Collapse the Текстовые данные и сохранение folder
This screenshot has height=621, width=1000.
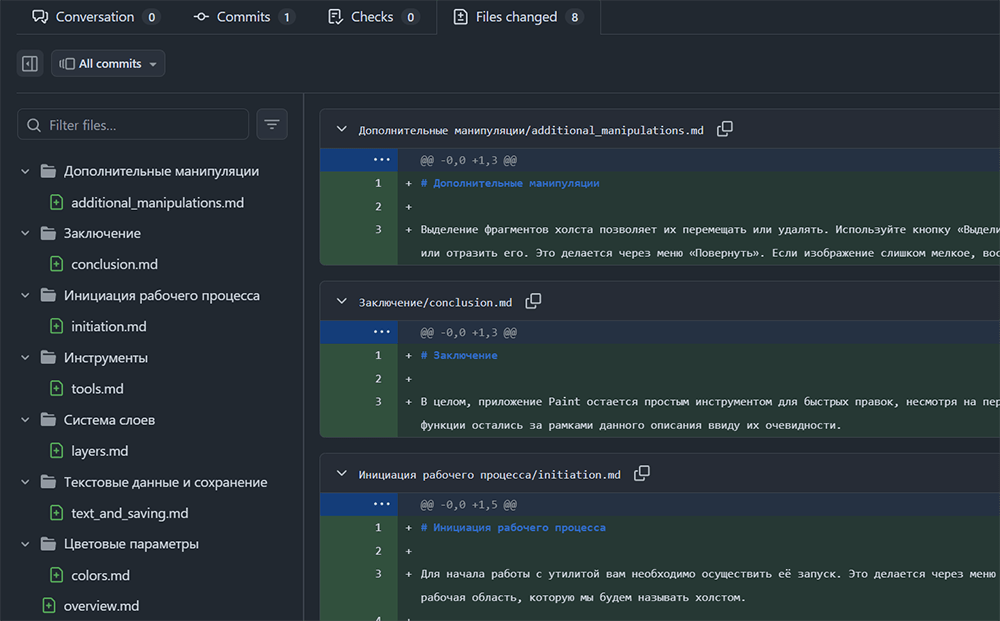point(26,482)
